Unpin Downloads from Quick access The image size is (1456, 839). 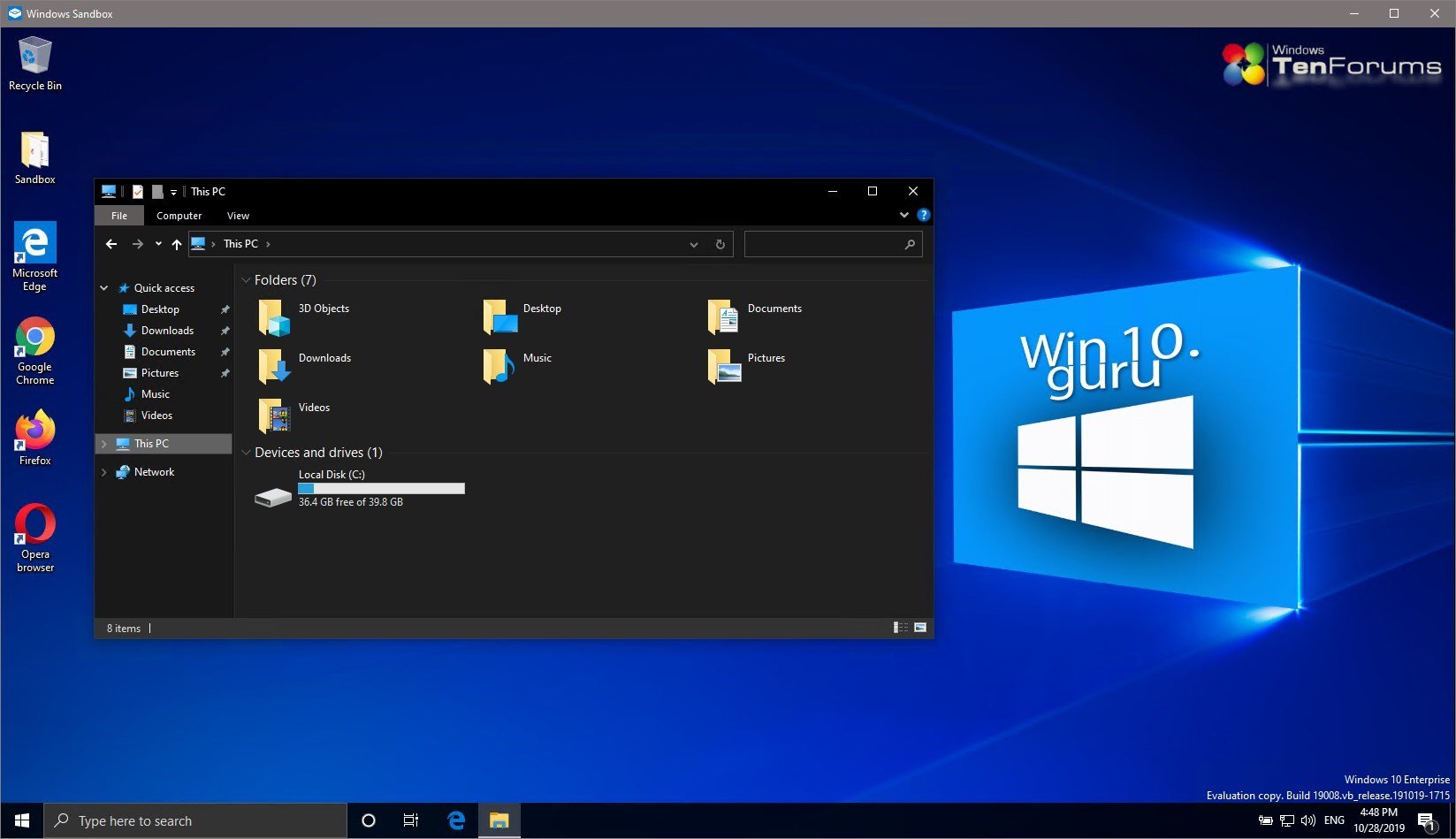click(x=225, y=330)
